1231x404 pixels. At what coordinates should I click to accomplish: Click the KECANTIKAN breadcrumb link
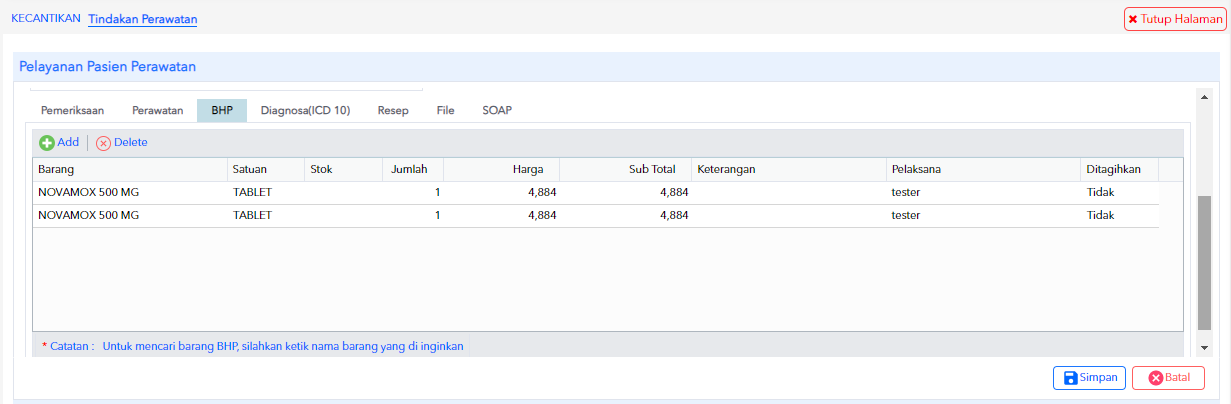pos(45,19)
